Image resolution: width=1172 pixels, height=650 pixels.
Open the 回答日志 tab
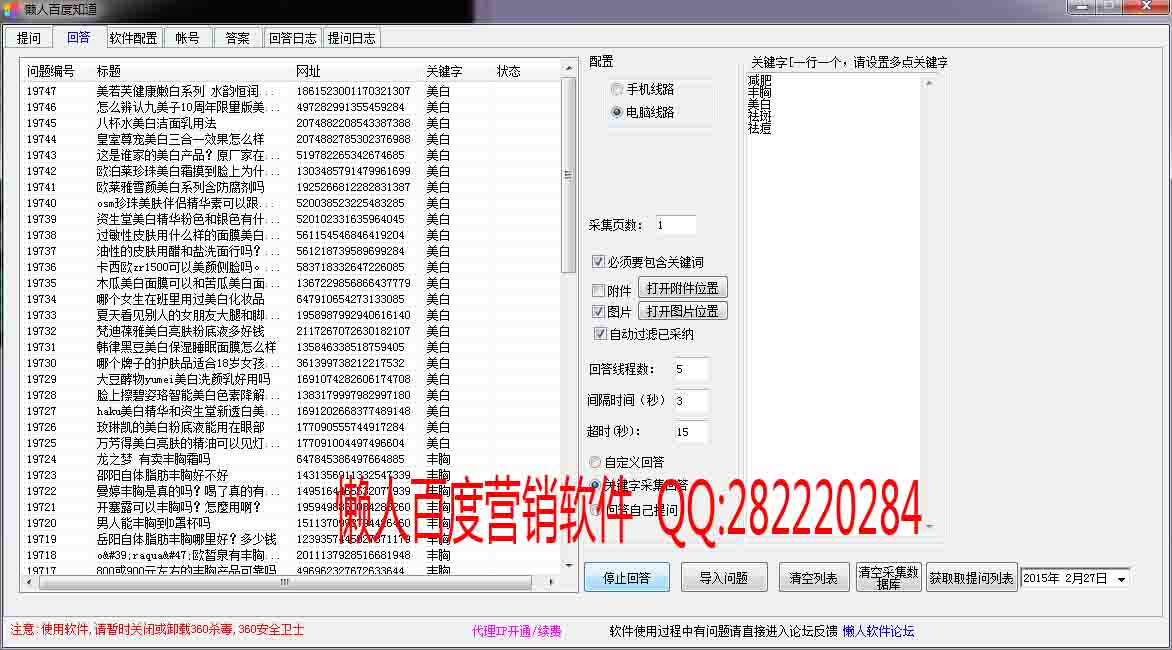click(x=291, y=36)
